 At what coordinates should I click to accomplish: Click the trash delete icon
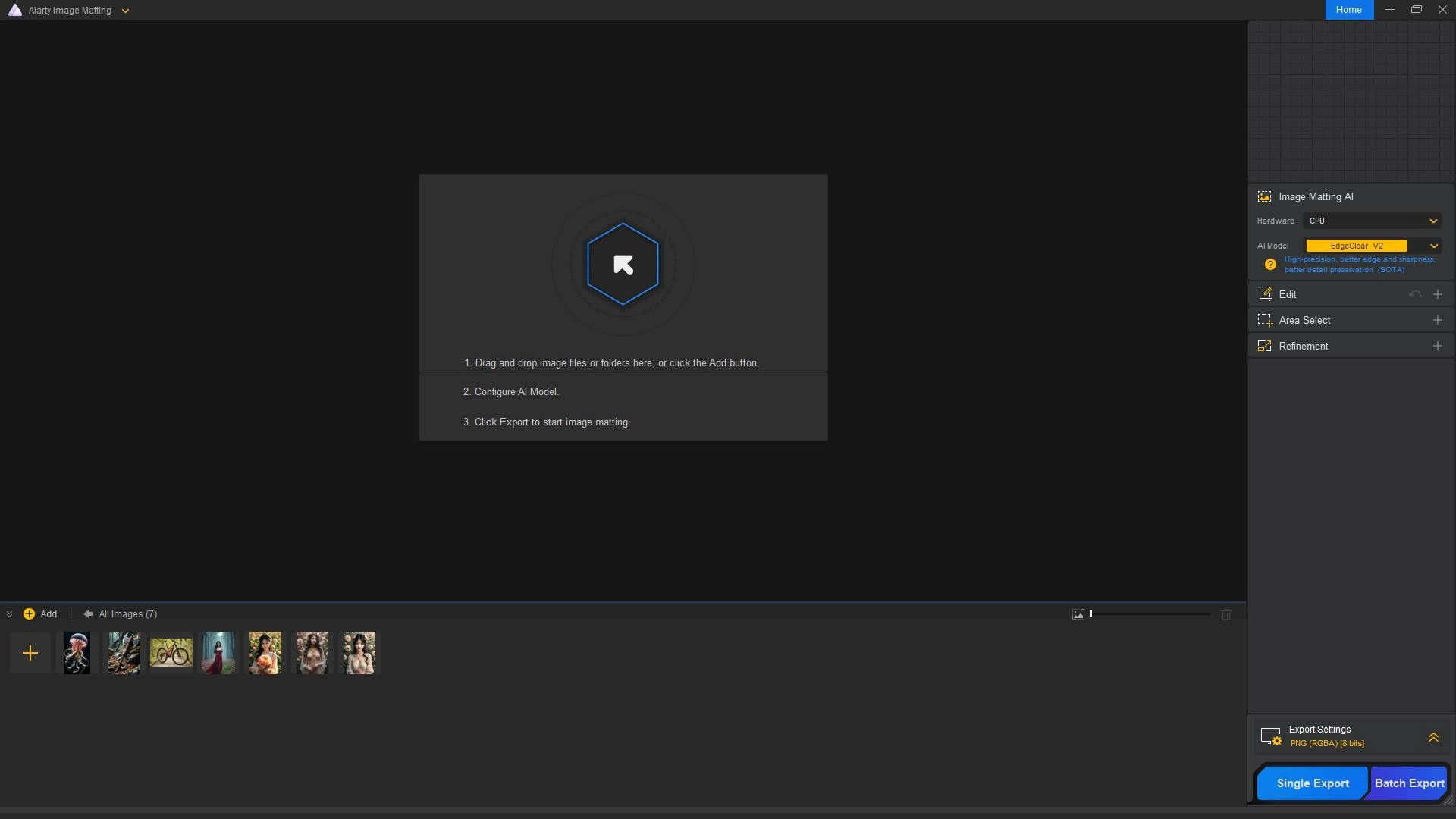coord(1226,614)
